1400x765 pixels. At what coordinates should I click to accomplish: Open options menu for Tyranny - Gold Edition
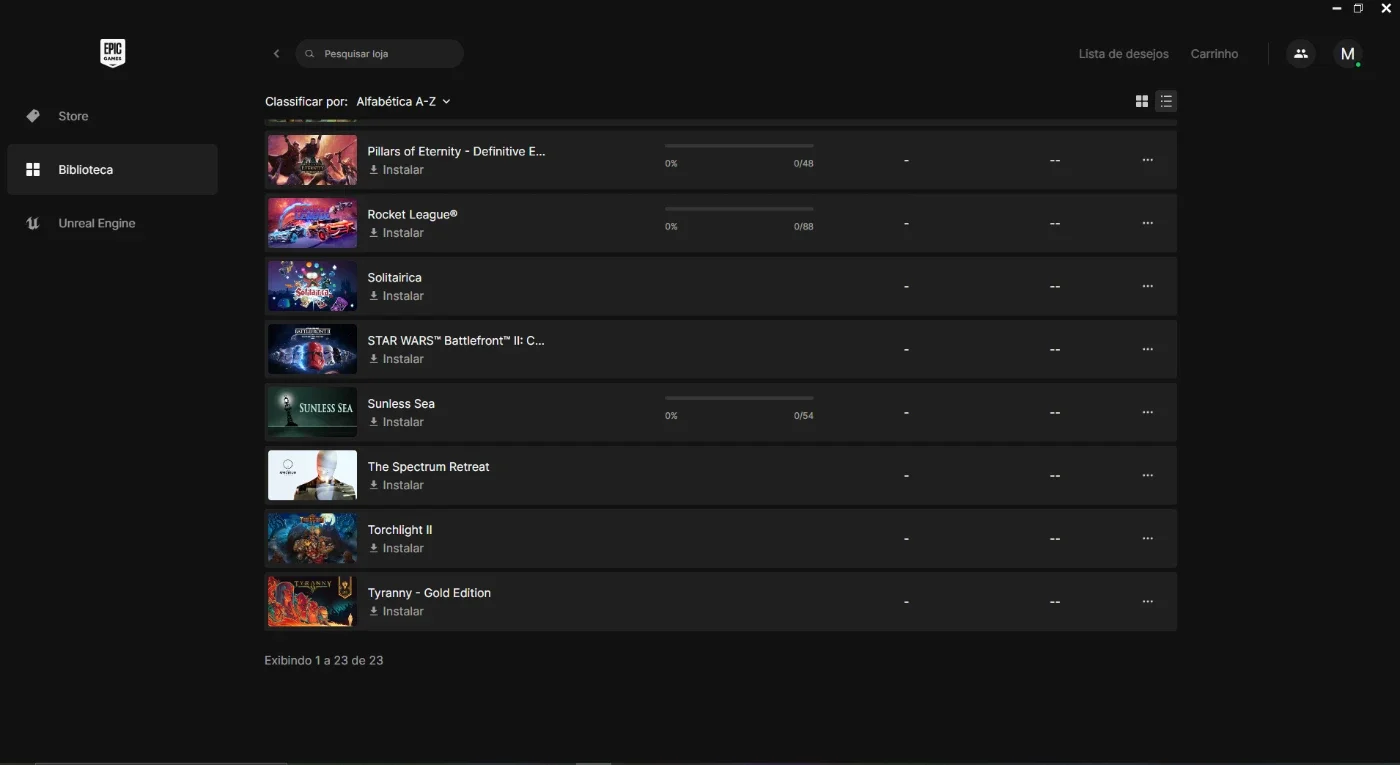pos(1147,601)
